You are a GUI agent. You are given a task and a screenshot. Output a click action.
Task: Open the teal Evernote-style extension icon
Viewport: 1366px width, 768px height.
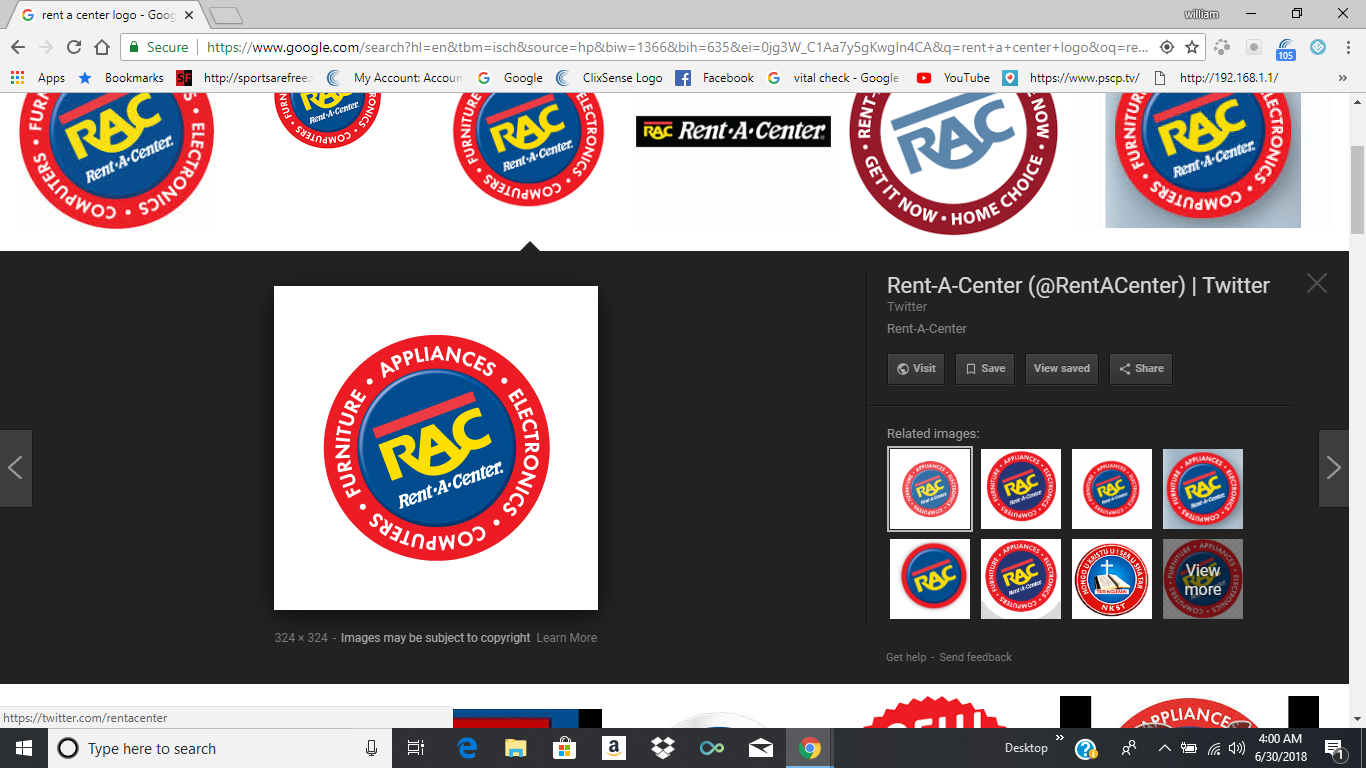[1317, 47]
